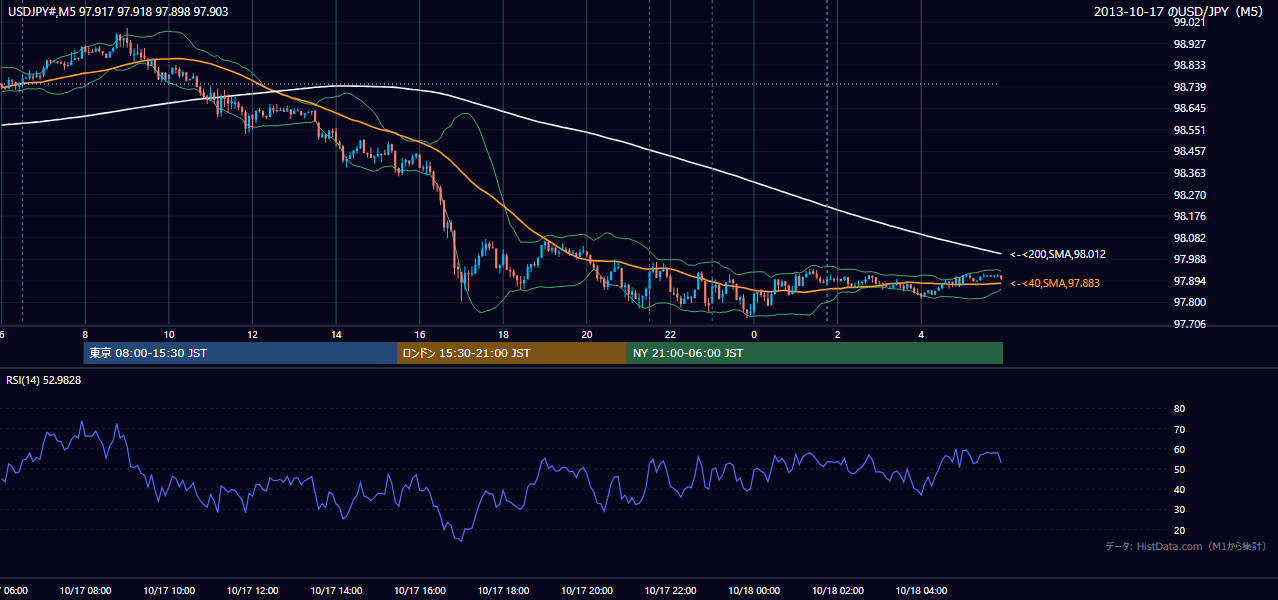Click hour tick 4 under price chart
The height and width of the screenshot is (600, 1278).
pos(921,335)
